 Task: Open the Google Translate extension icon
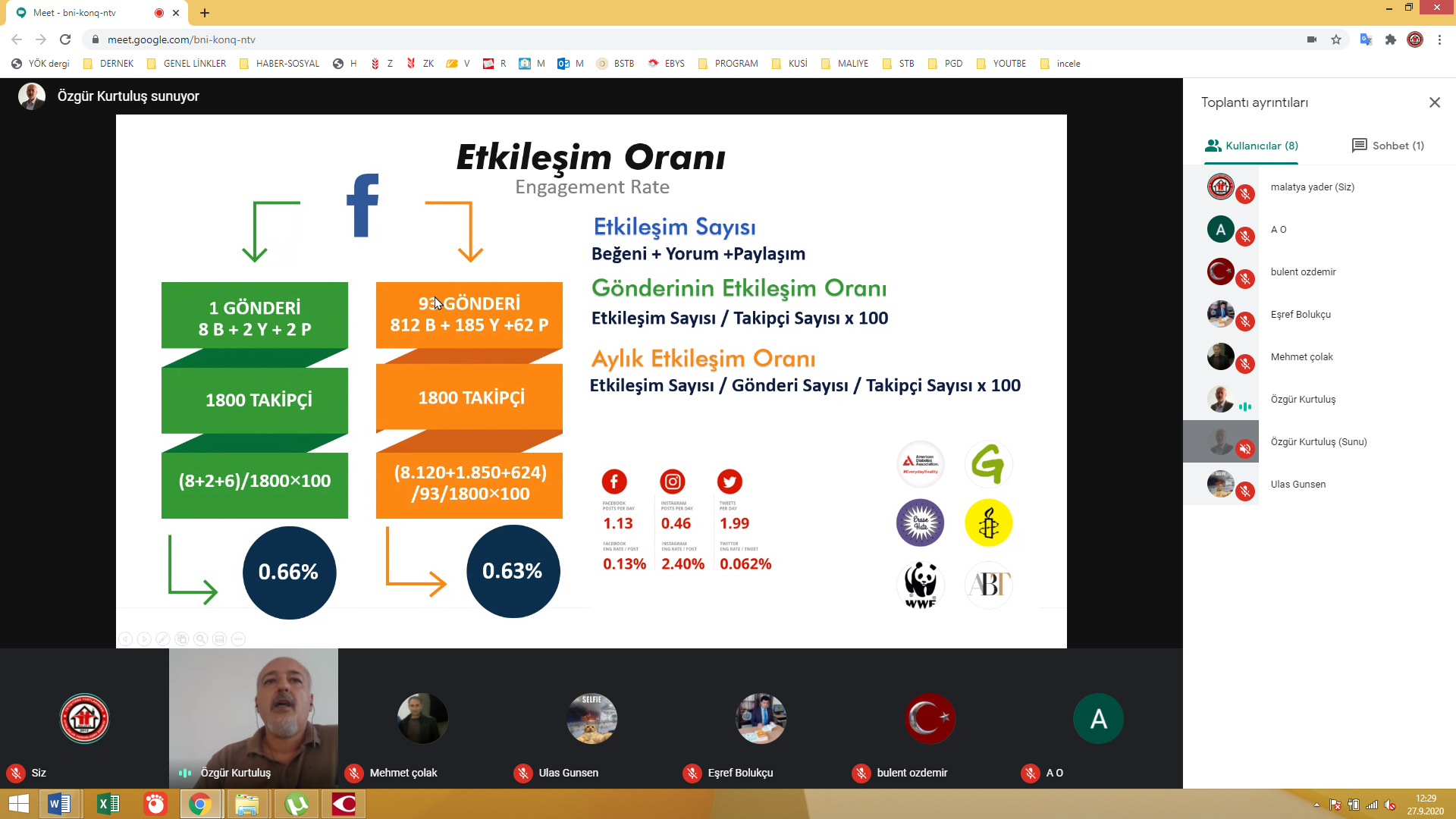click(1366, 39)
